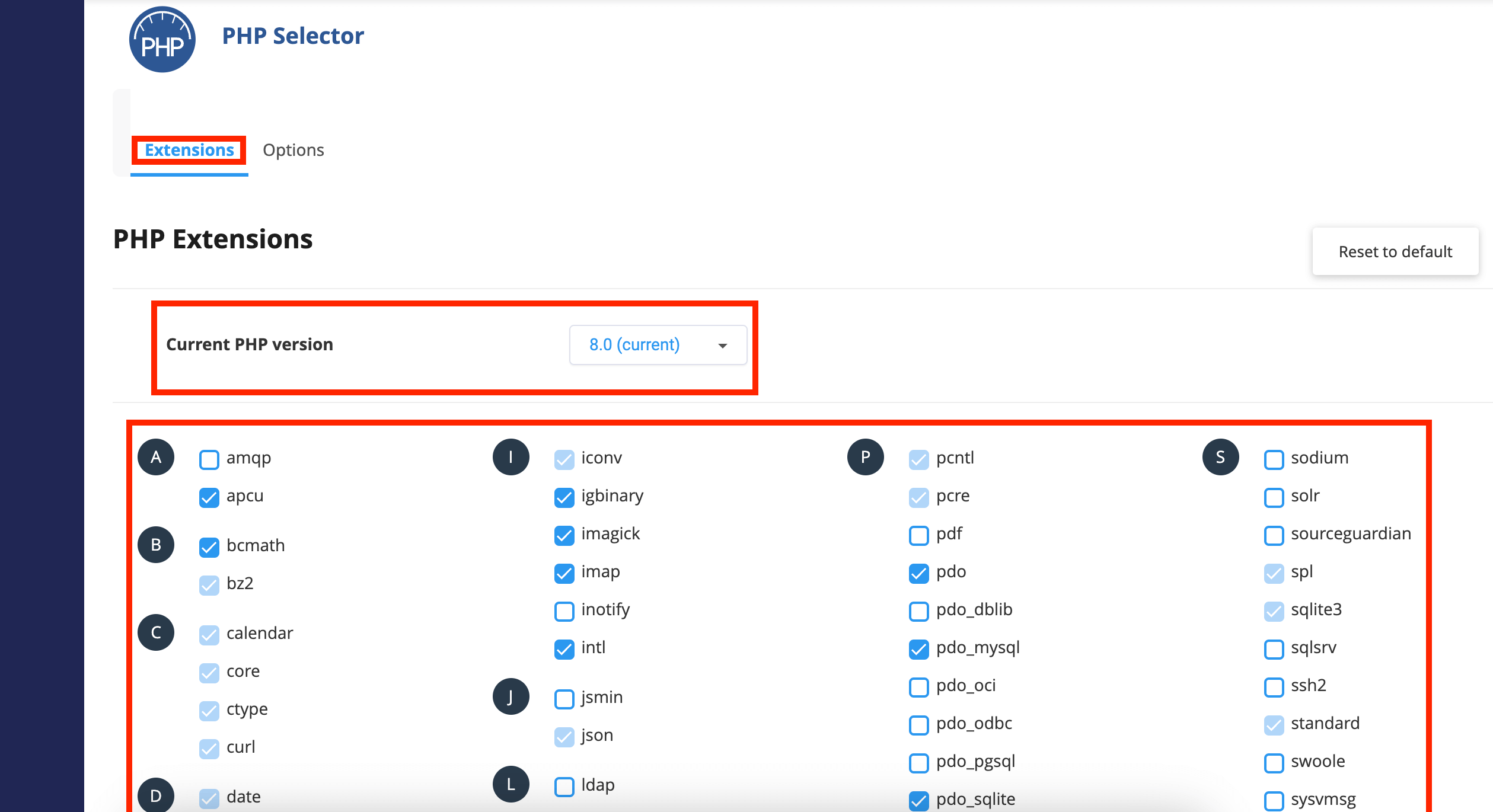1493x812 pixels.
Task: Toggle the imap extension checkbox
Action: click(564, 573)
